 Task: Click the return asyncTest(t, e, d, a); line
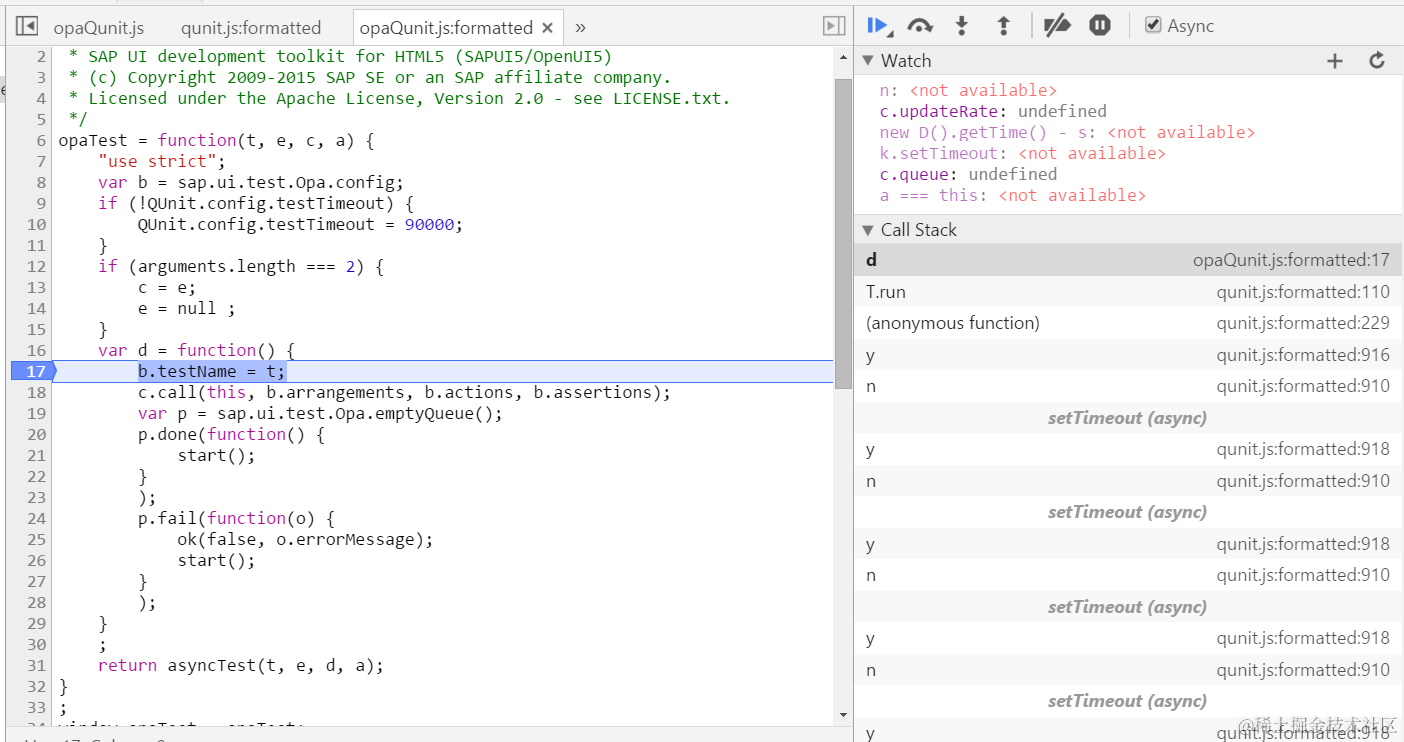(x=241, y=665)
